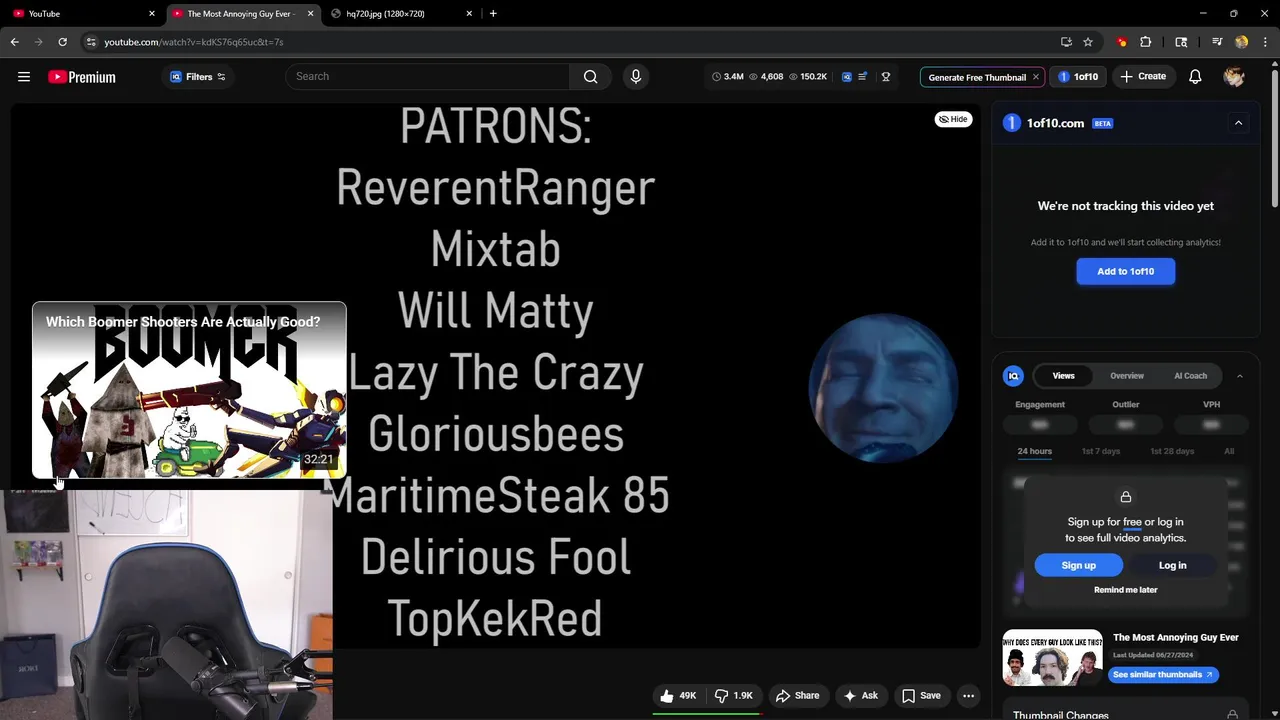Click See similar thumbnails link
This screenshot has width=1280, height=720.
tap(1163, 675)
